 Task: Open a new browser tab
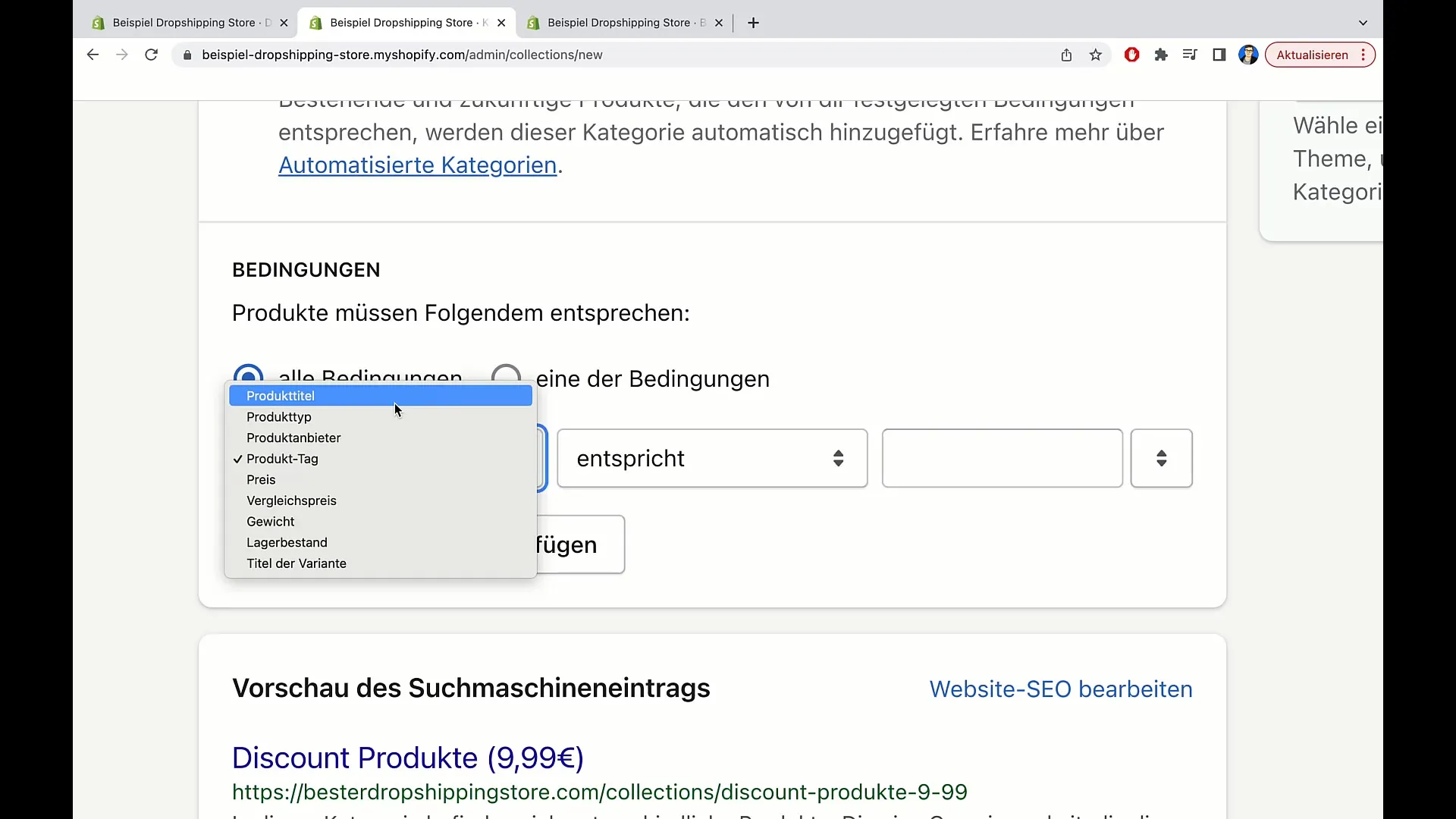753,23
